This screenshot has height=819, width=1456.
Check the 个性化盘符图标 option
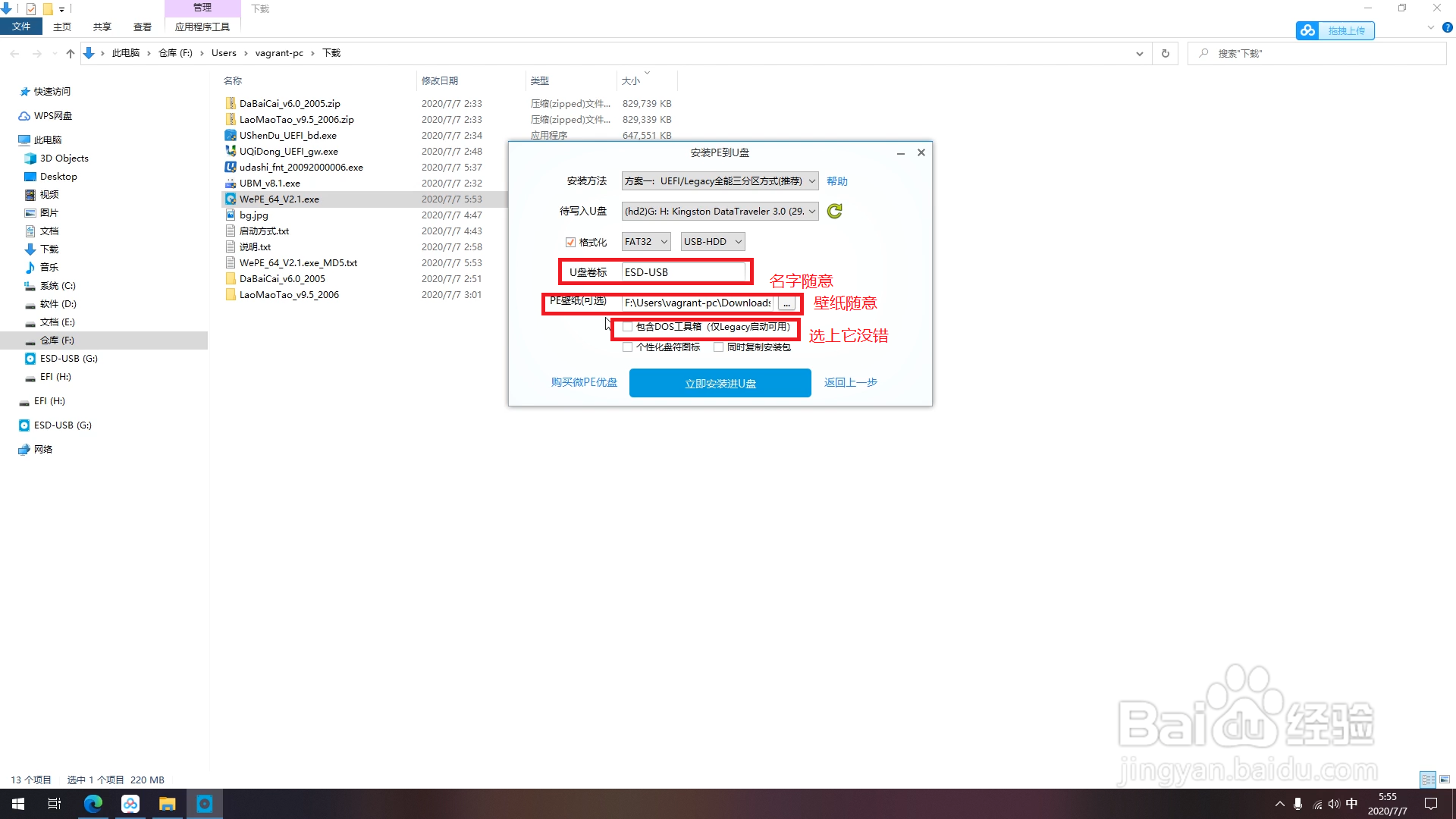627,347
